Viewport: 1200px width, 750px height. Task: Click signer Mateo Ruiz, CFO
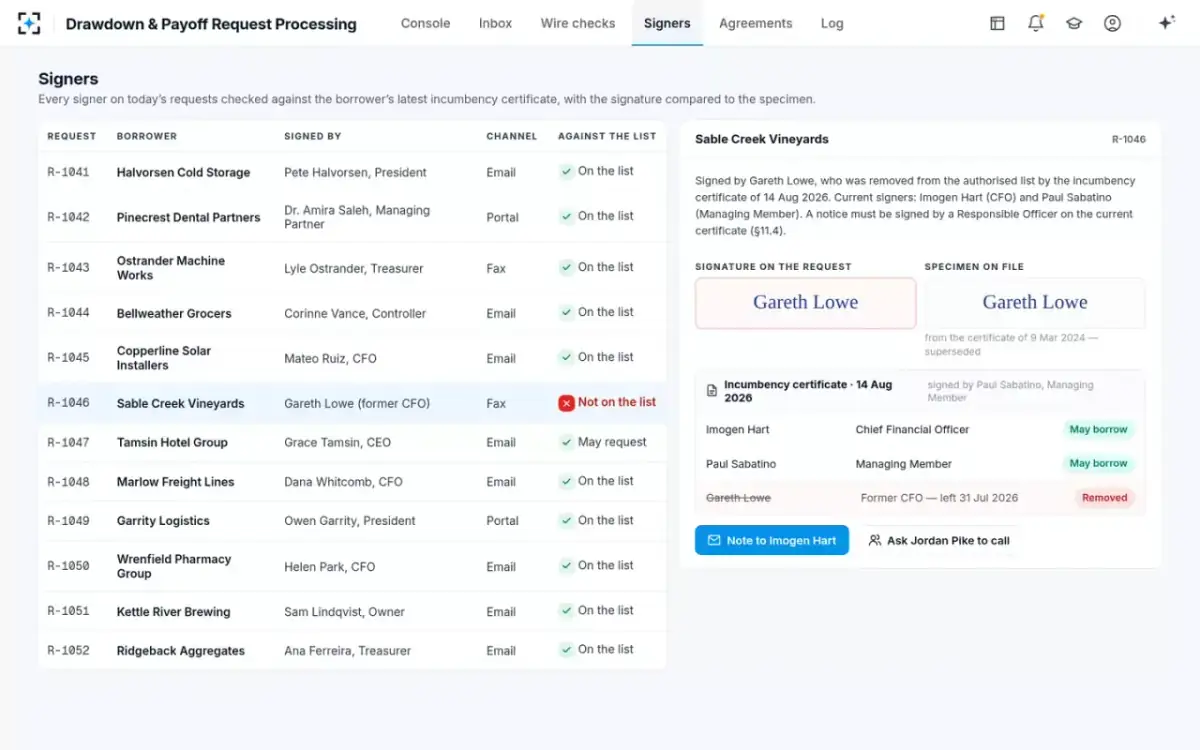tap(330, 358)
